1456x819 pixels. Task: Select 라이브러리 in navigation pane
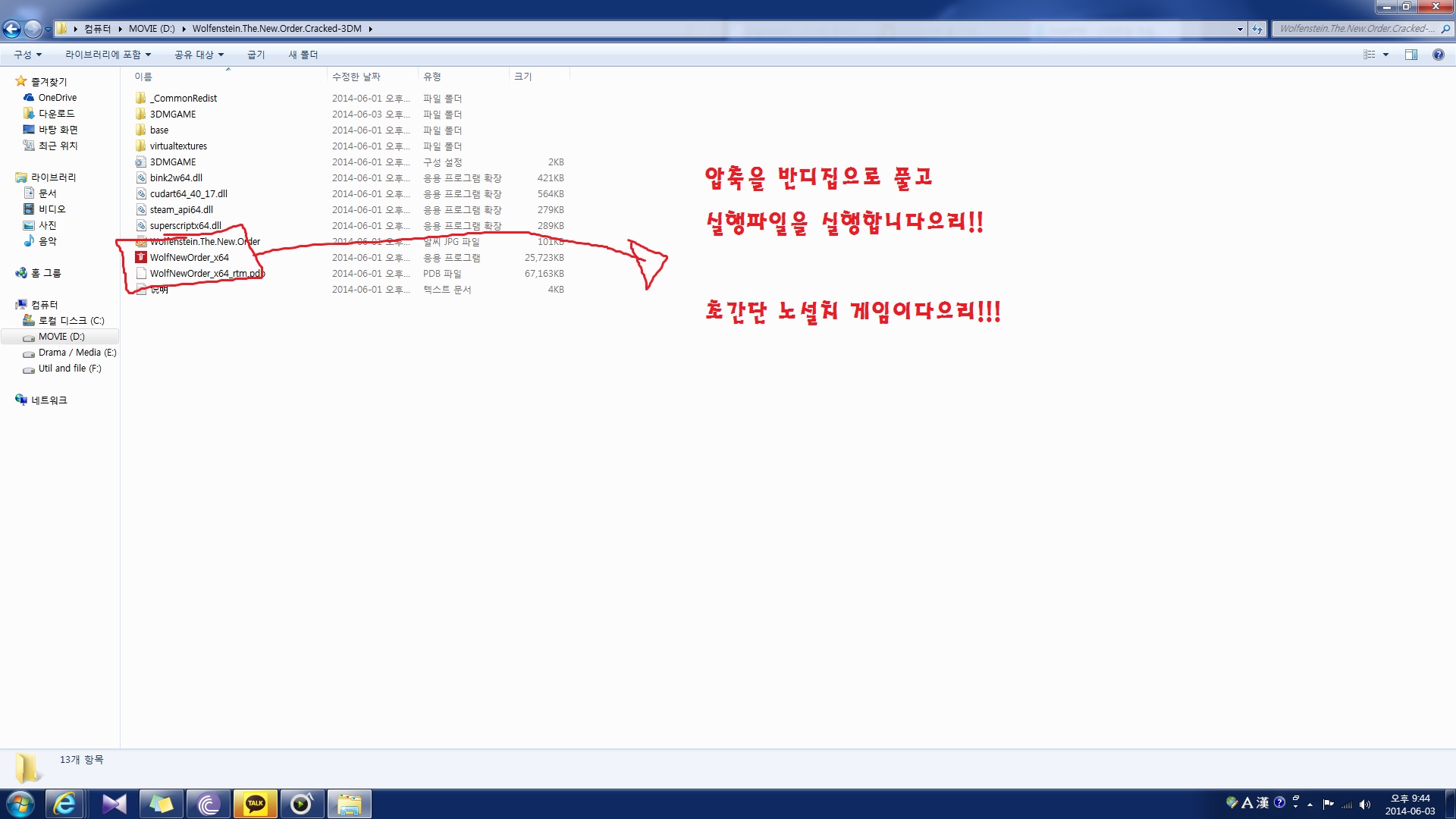53,177
